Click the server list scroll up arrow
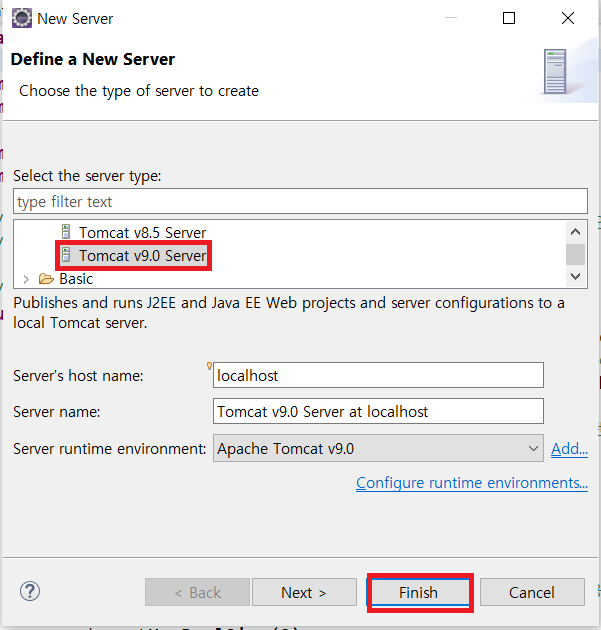The width and height of the screenshot is (601, 630). 575,232
